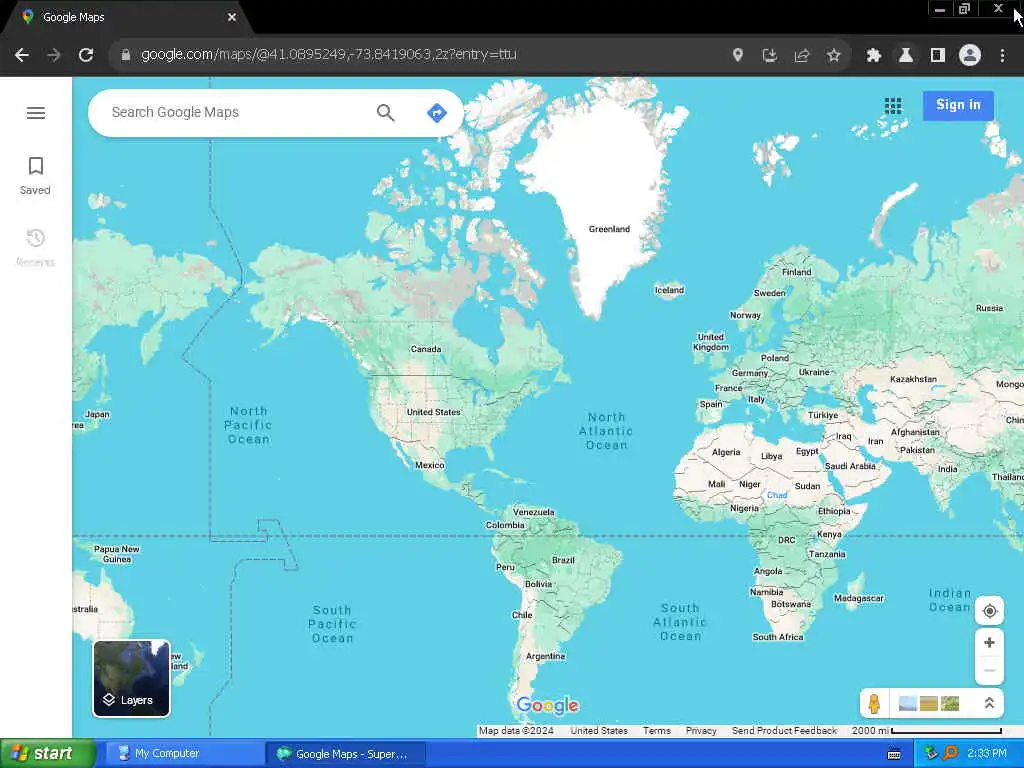Click the Canada label on map
Screen dimensions: 1024x768
[x=426, y=349]
